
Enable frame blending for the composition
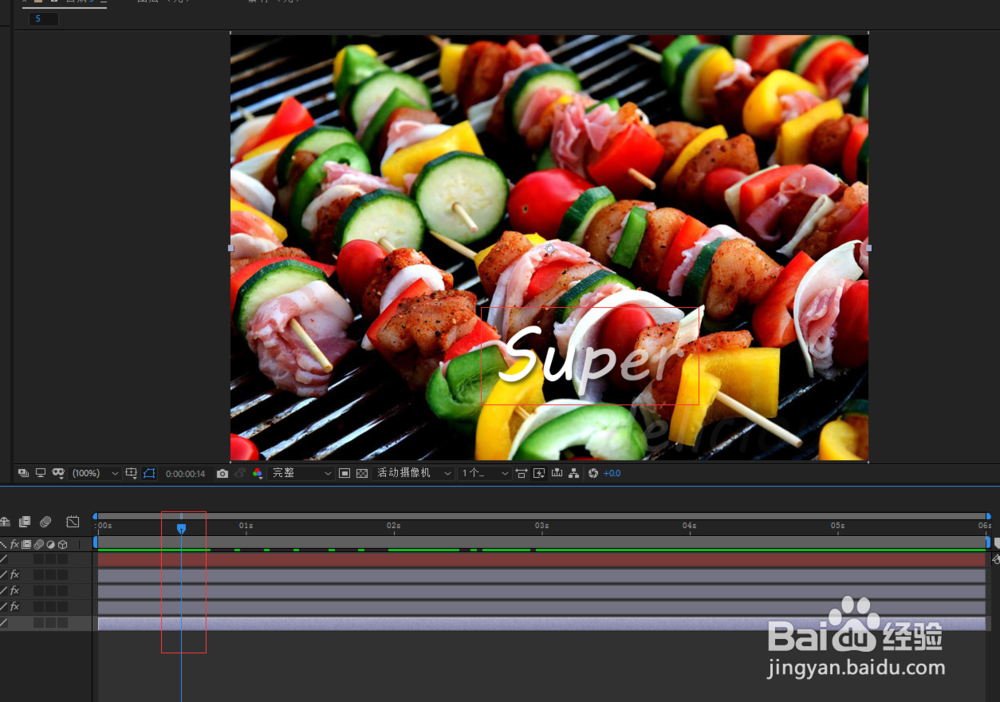point(25,522)
